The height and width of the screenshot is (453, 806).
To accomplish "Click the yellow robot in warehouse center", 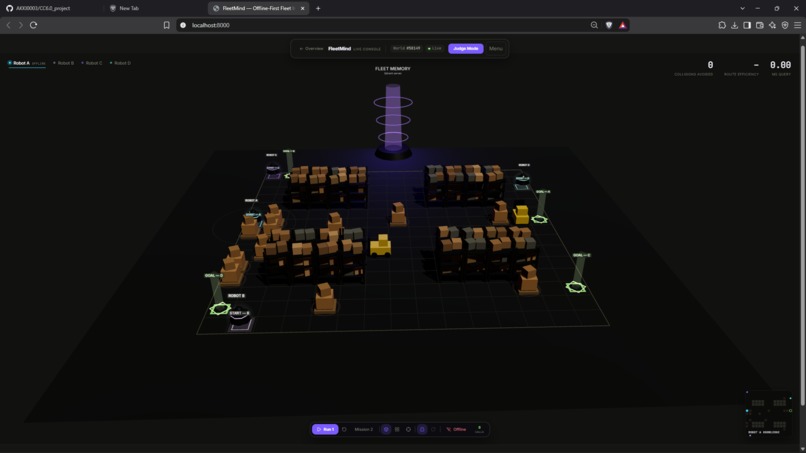I will click(x=380, y=246).
